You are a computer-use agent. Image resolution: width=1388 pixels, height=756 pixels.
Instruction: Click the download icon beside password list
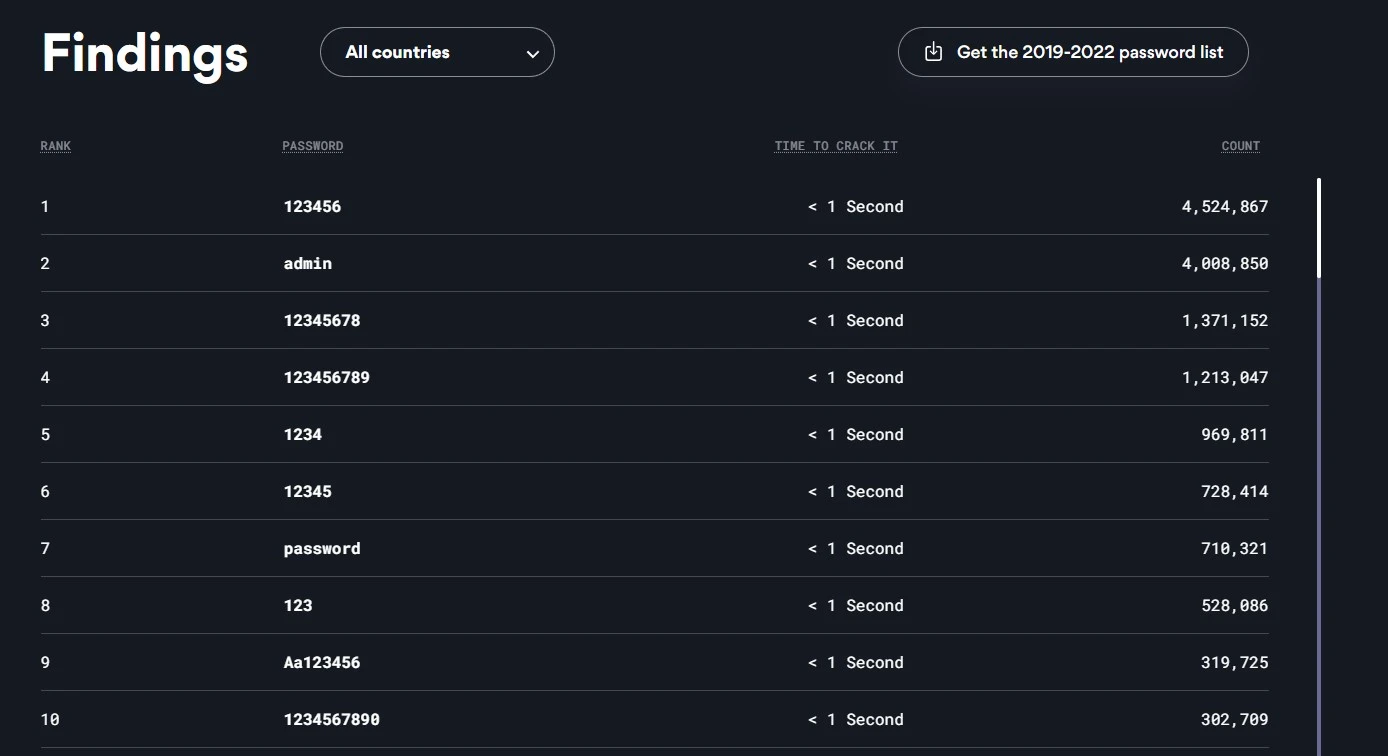(x=933, y=52)
